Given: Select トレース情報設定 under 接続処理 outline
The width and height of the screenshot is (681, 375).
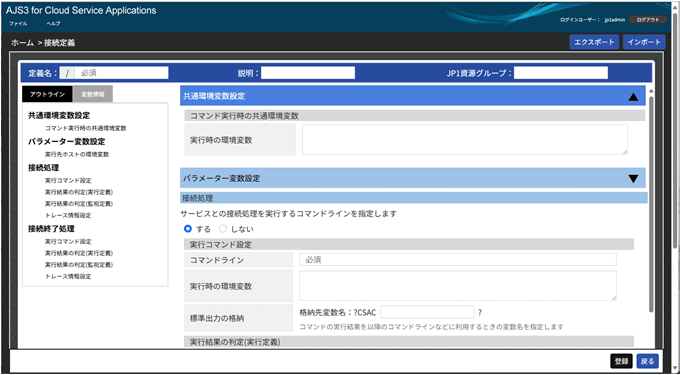Looking at the screenshot, I should pos(68,216).
